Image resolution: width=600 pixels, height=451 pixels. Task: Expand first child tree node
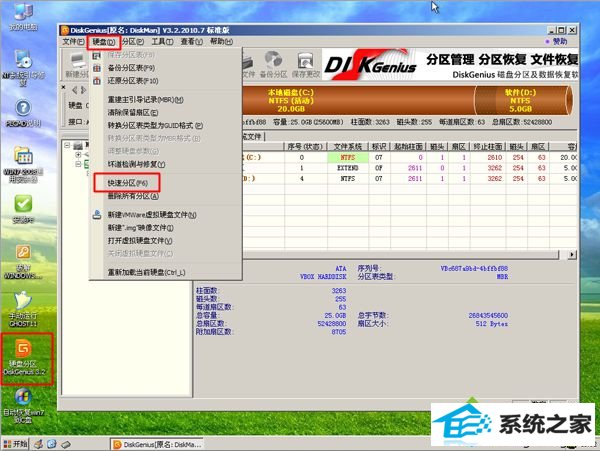(78, 155)
